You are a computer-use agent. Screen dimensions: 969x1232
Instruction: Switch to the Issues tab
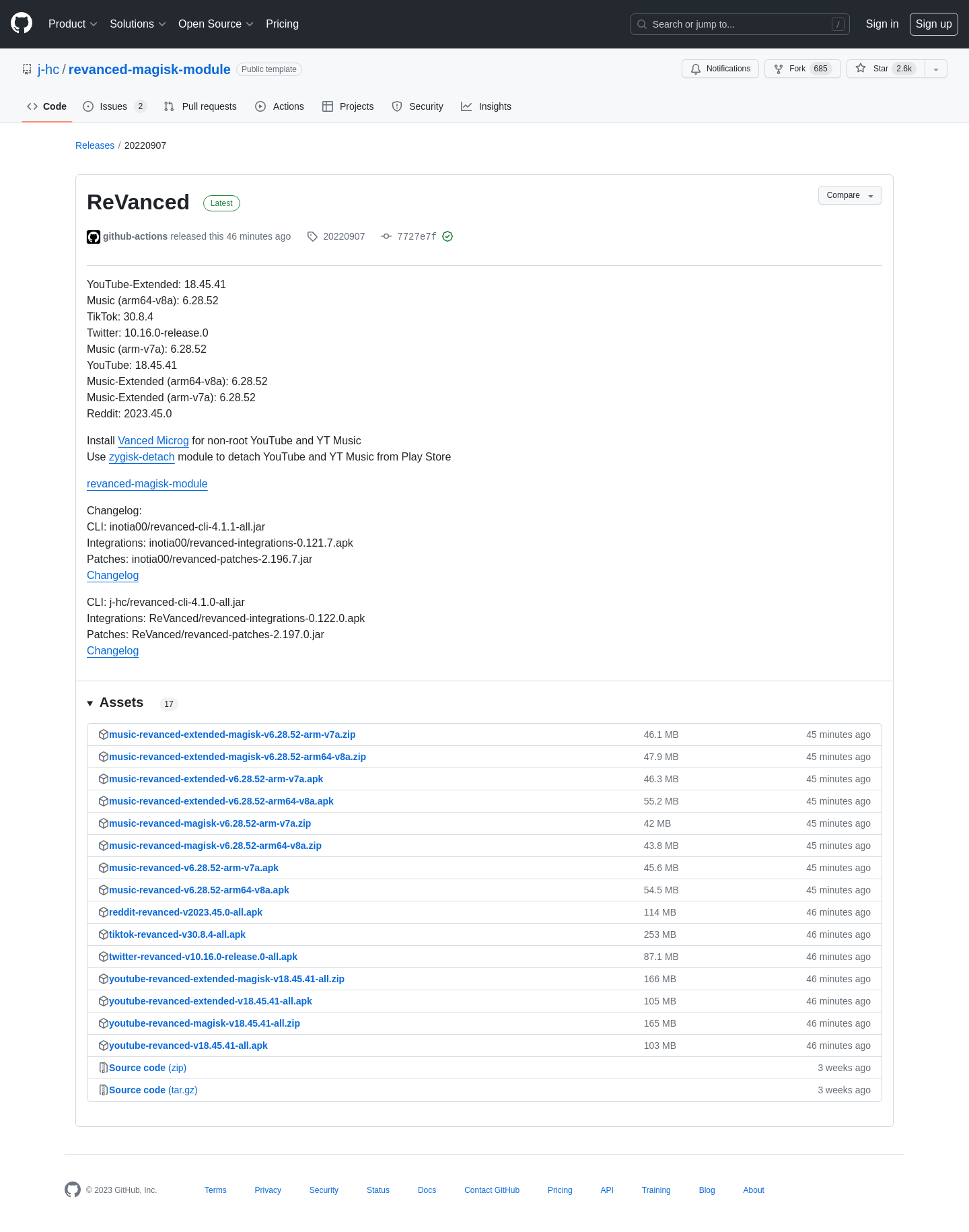113,106
